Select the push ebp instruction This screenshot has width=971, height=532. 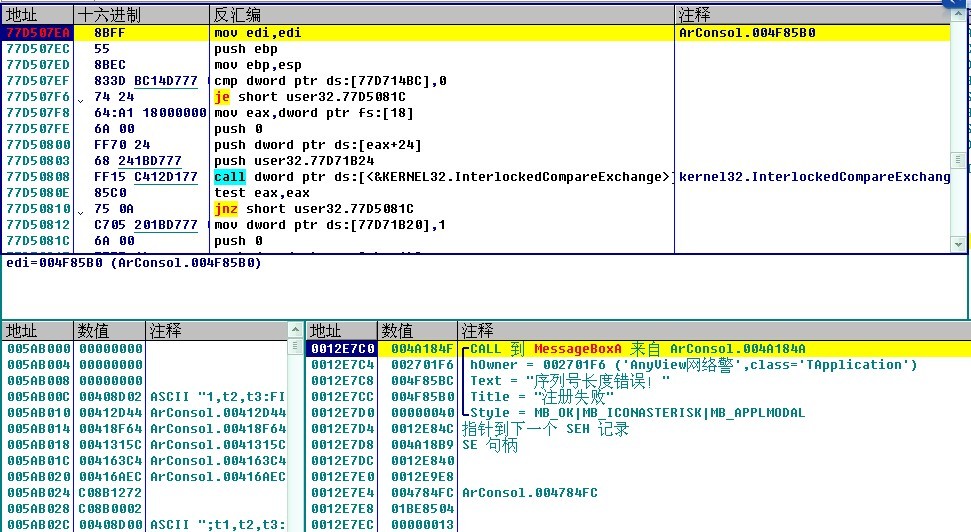coord(246,49)
